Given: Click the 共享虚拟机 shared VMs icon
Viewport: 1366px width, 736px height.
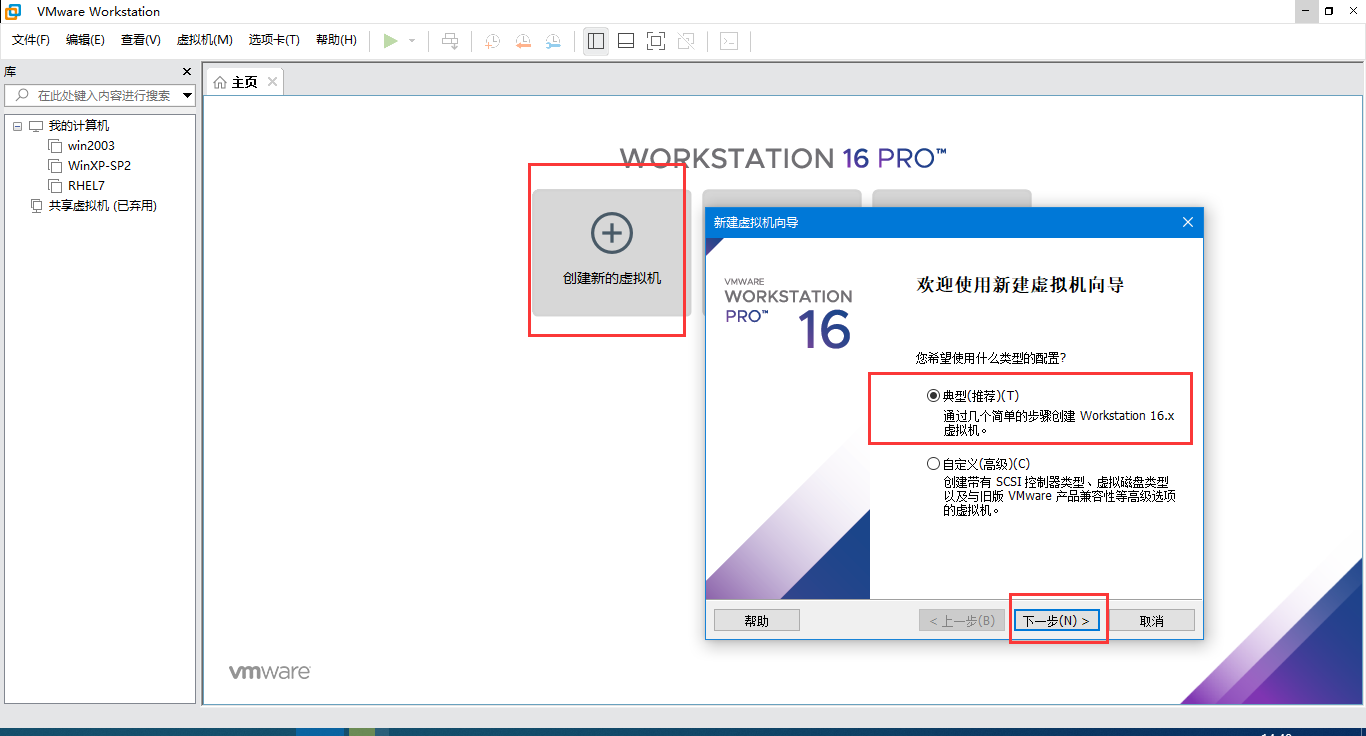Looking at the screenshot, I should click(37, 206).
